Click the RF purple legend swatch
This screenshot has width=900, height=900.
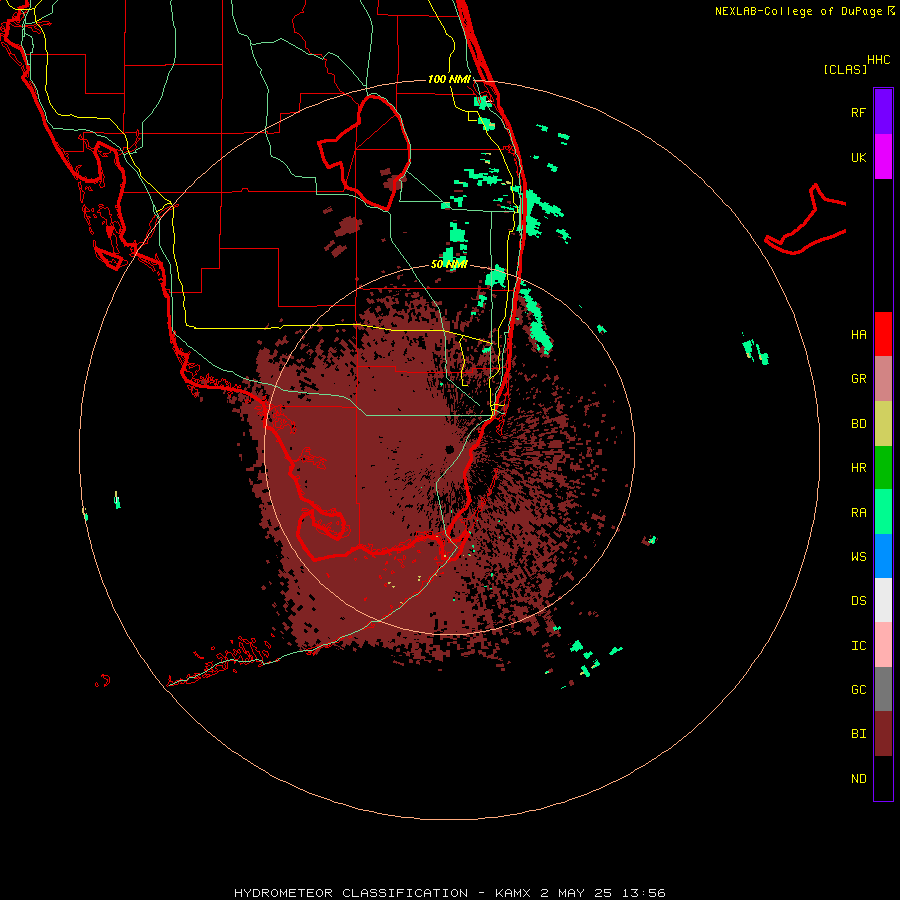[883, 112]
